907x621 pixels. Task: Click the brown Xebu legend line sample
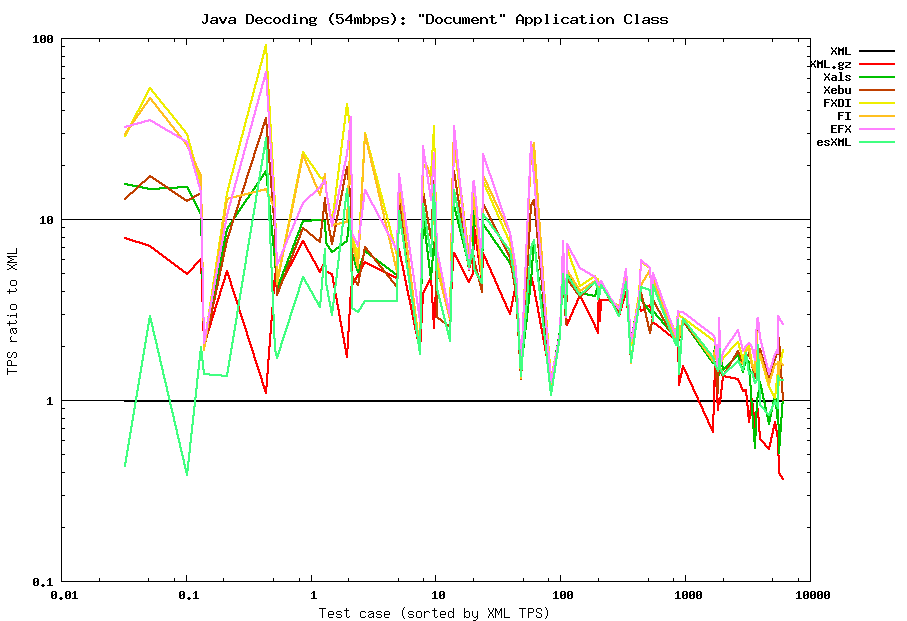(876, 90)
